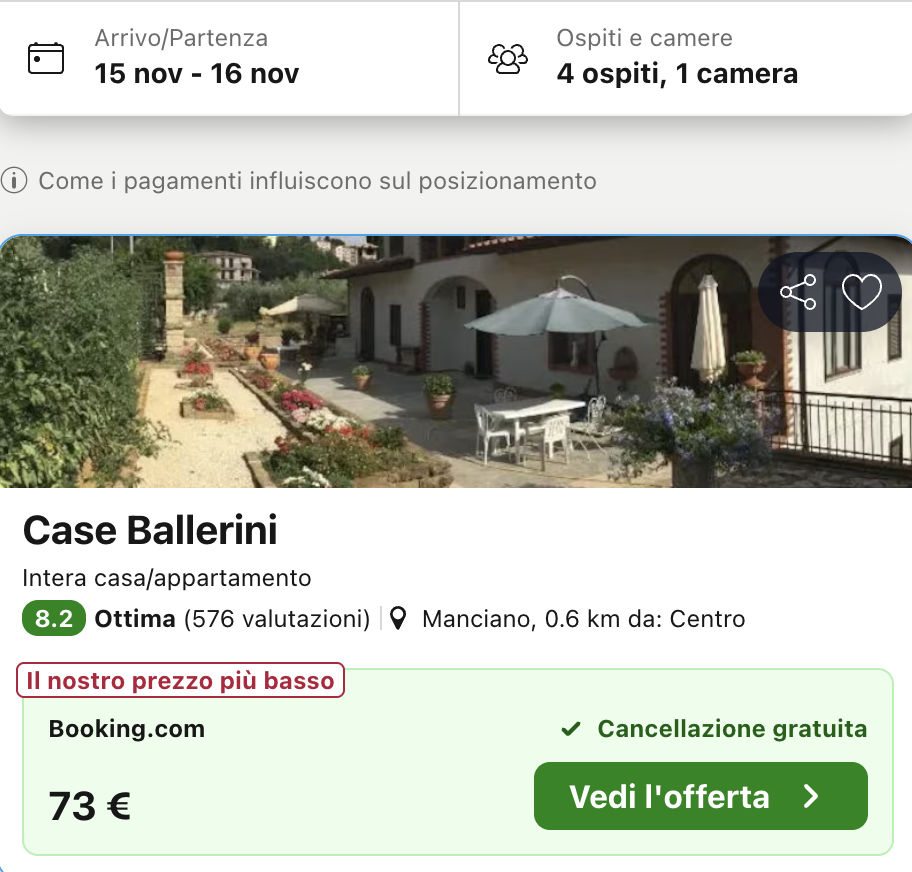Favorite Case Ballerini using the heart toggle
Screen dimensions: 912x872
[x=862, y=293]
